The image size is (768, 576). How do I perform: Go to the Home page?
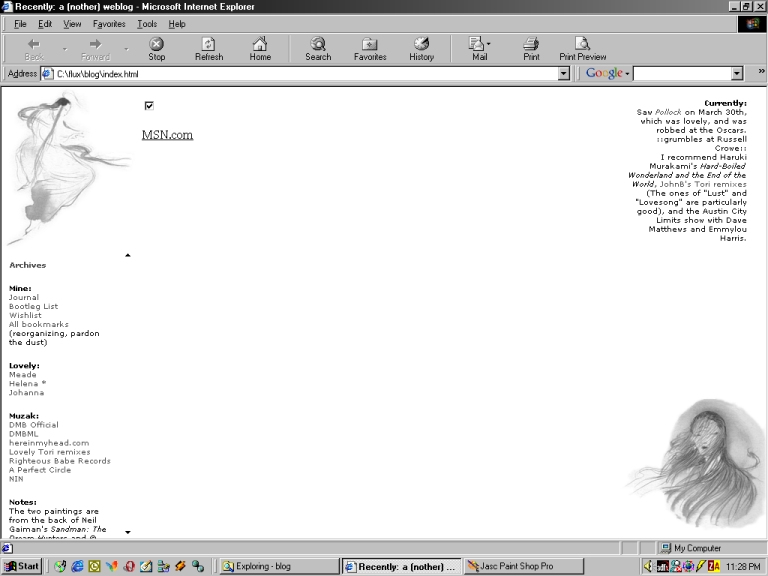click(x=260, y=49)
